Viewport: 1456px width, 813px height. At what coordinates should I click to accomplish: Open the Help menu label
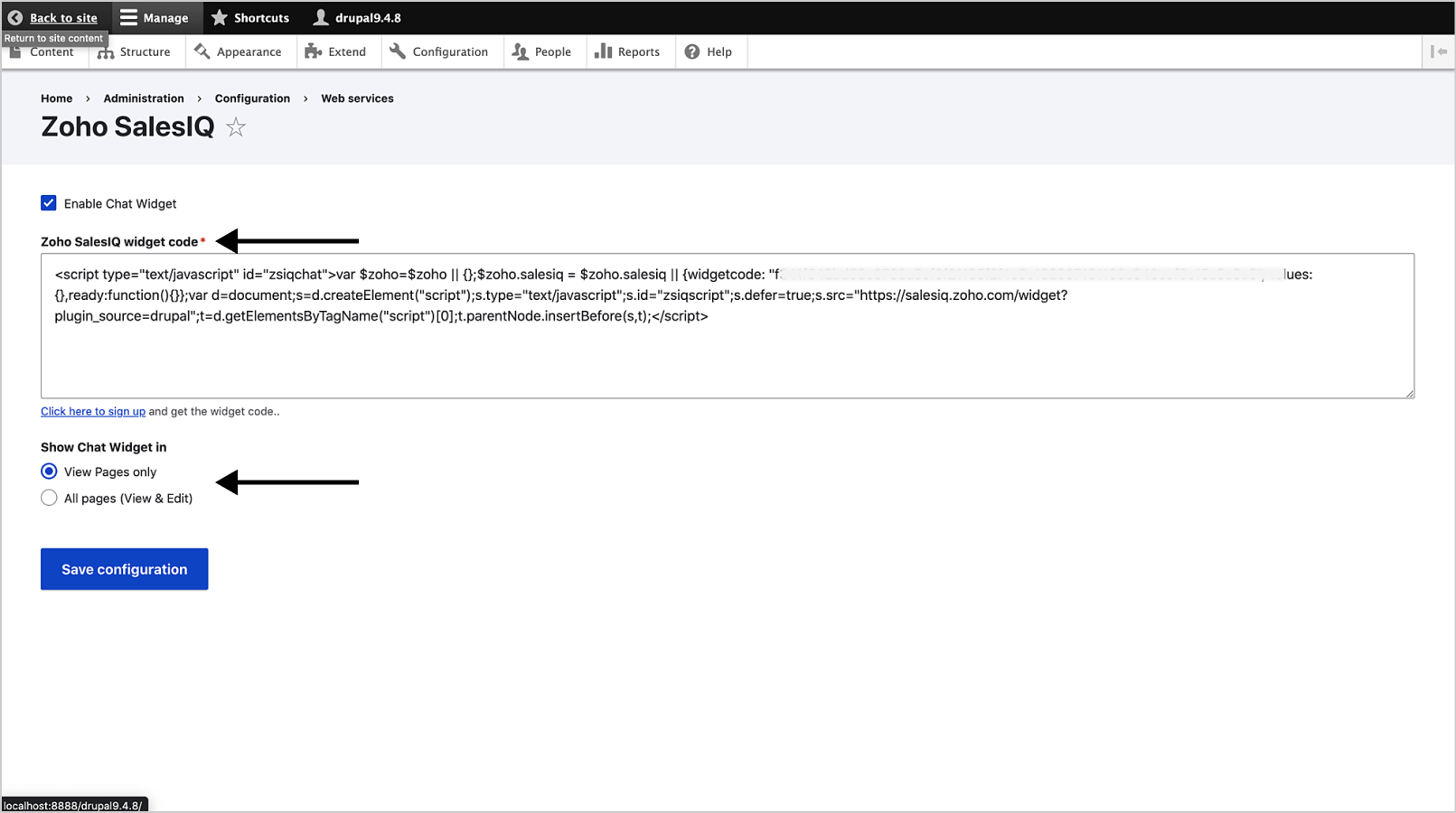(719, 52)
